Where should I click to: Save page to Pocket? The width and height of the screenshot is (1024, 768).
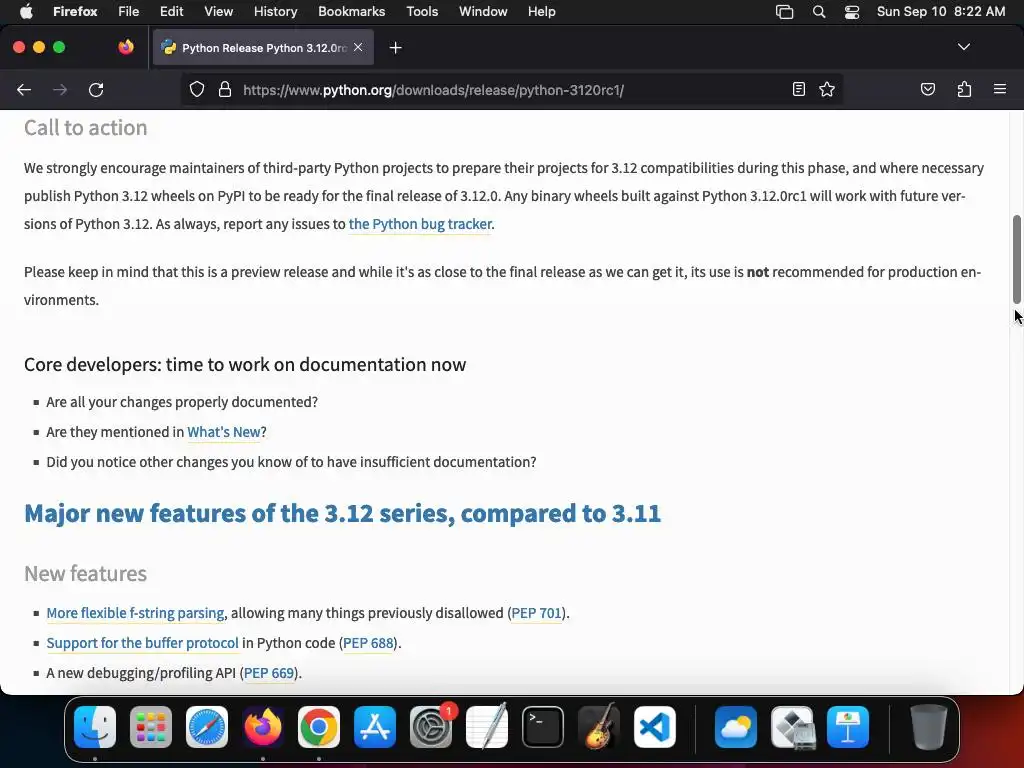pos(927,89)
